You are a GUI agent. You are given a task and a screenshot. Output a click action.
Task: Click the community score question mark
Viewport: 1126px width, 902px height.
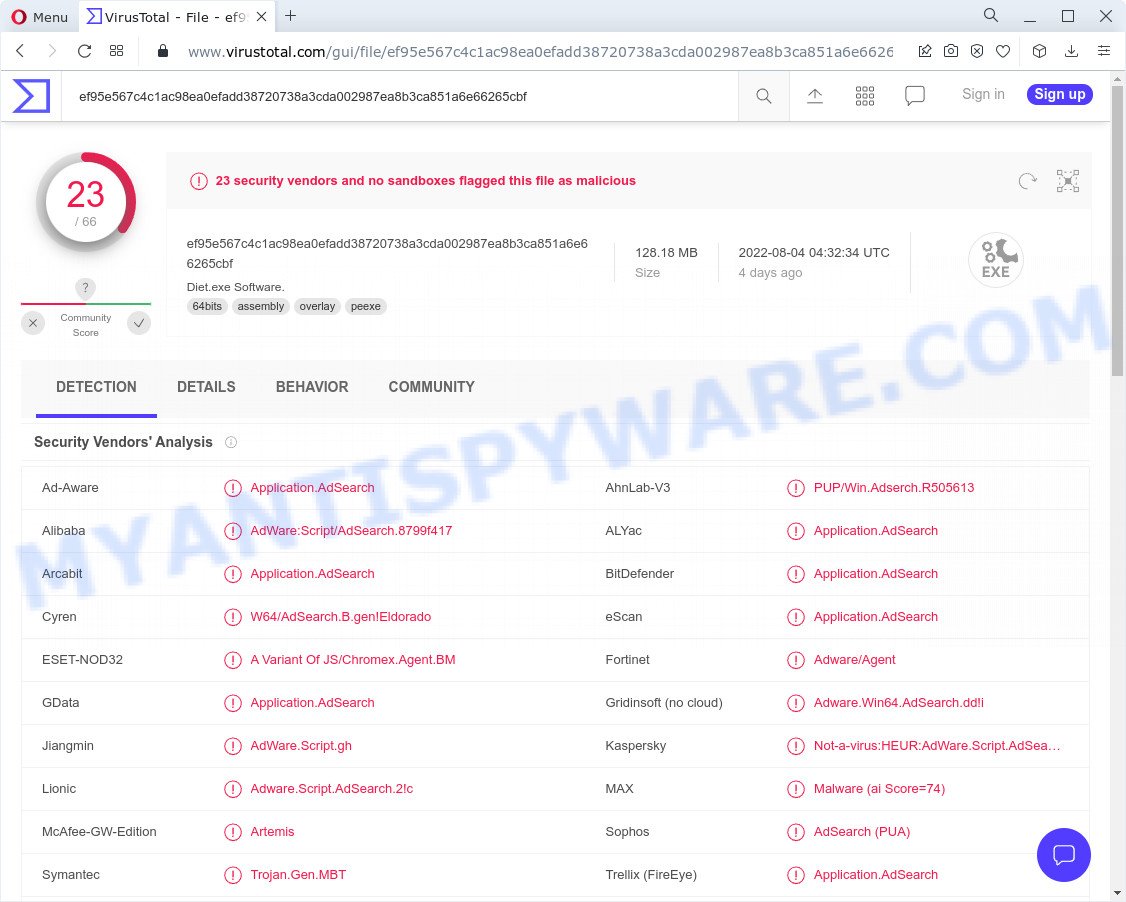point(85,288)
